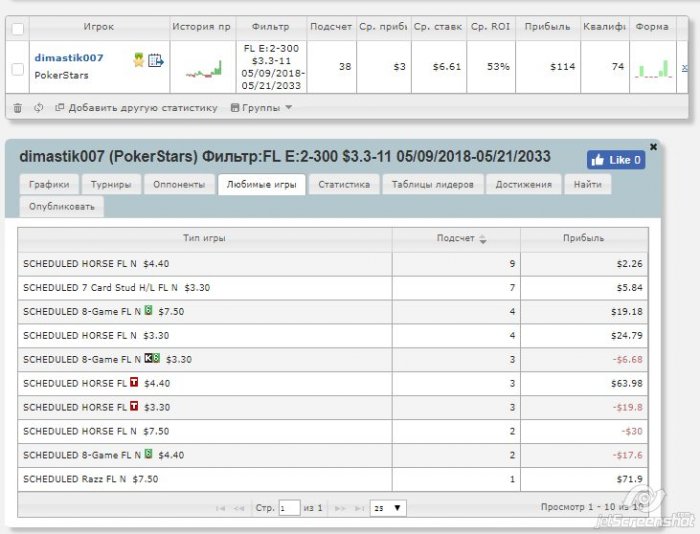Viewport: 700px width, 534px height.
Task: Click the $63.98 profit value
Action: 627,384
